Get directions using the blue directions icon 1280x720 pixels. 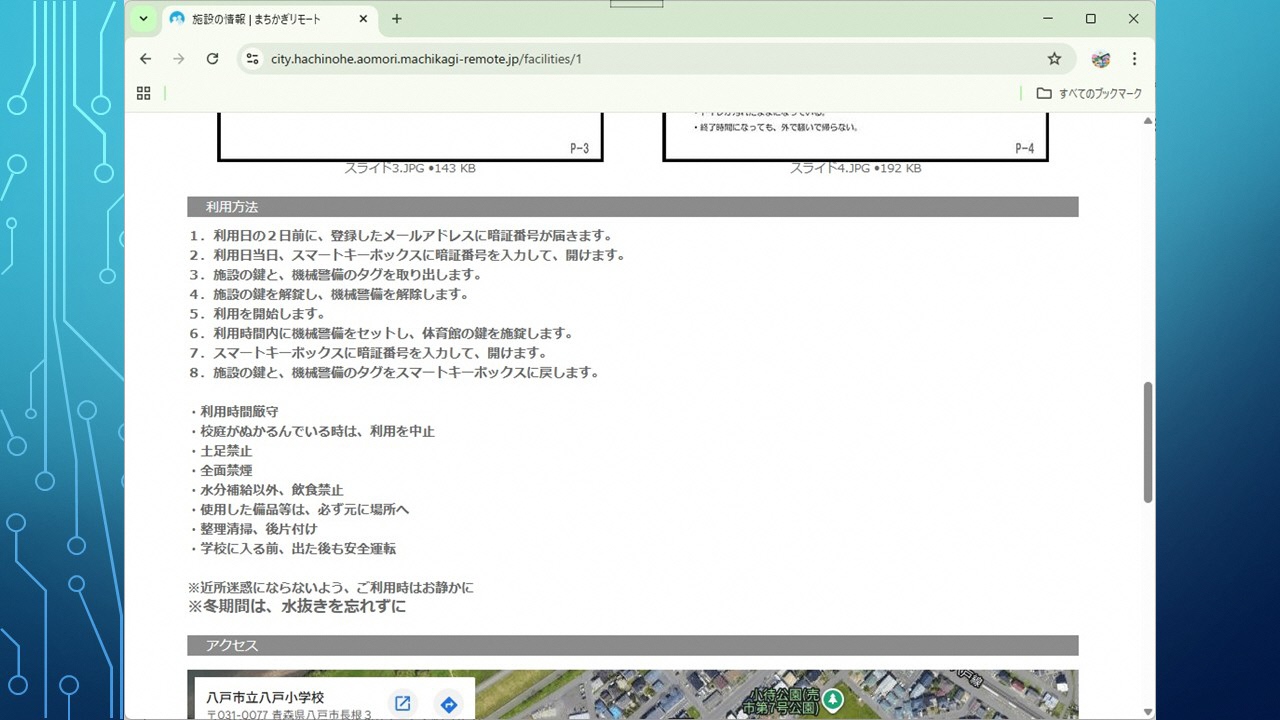tap(448, 703)
